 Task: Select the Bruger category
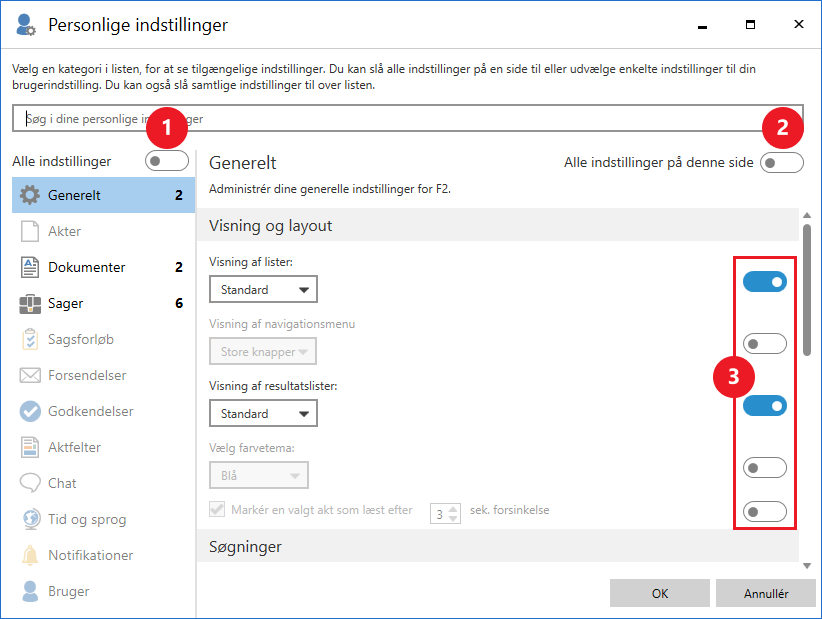tap(68, 591)
